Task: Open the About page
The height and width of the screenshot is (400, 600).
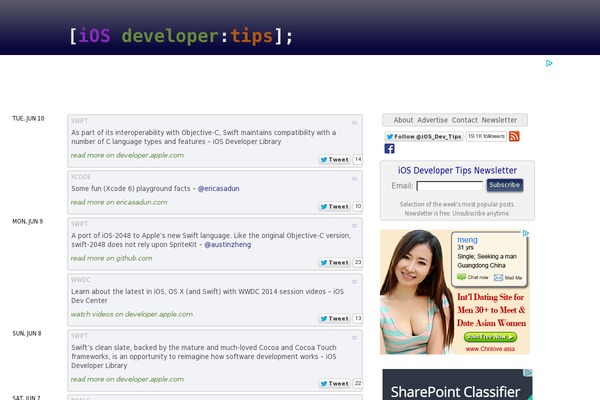Action: pyautogui.click(x=403, y=120)
